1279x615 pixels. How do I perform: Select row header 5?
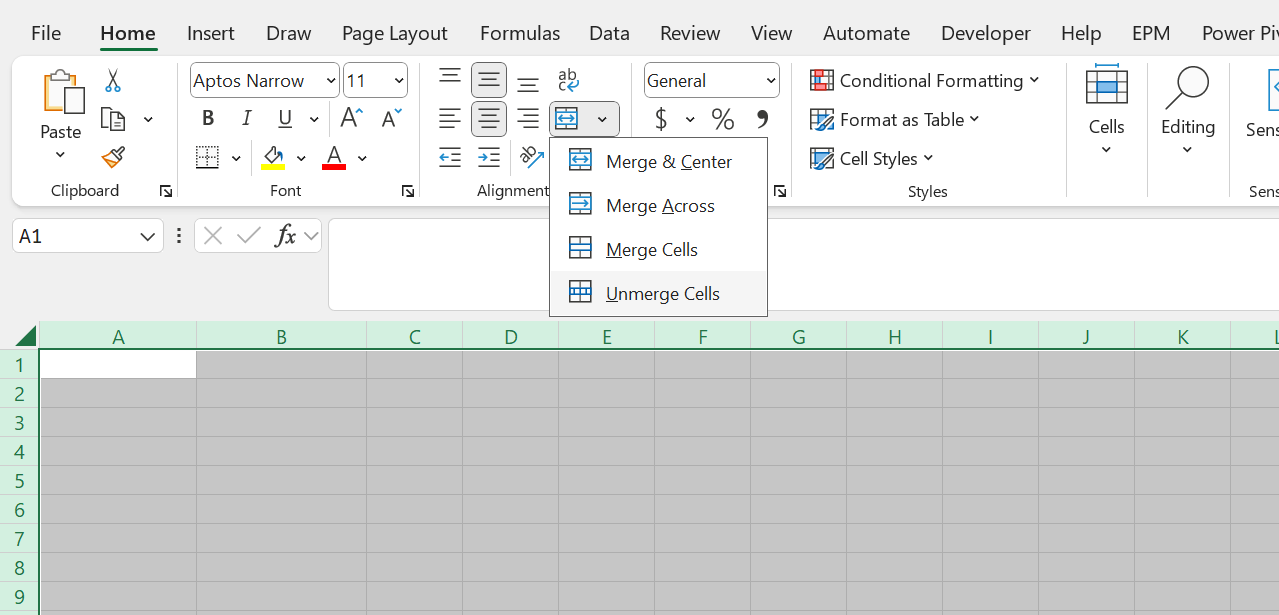(19, 481)
